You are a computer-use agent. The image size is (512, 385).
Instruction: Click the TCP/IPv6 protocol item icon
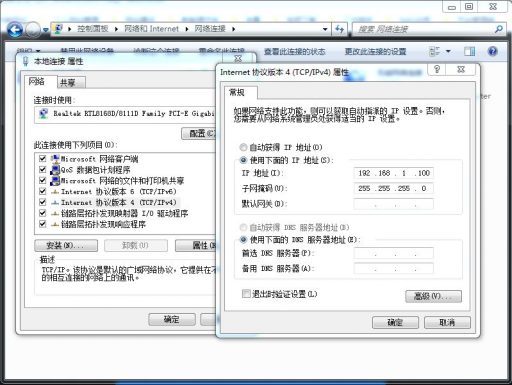pyautogui.click(x=55, y=192)
